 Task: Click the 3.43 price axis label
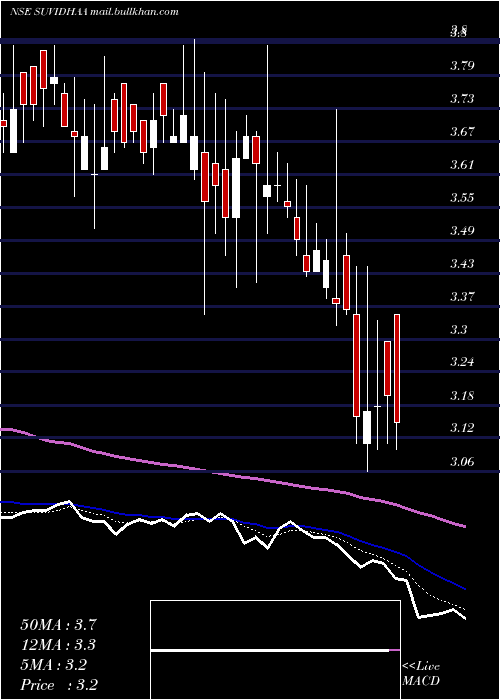click(x=462, y=264)
